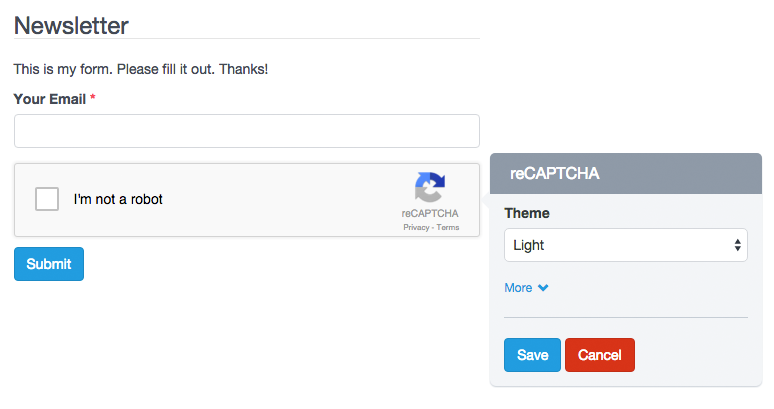774x409 pixels.
Task: Click the More link text
Action: pos(518,288)
